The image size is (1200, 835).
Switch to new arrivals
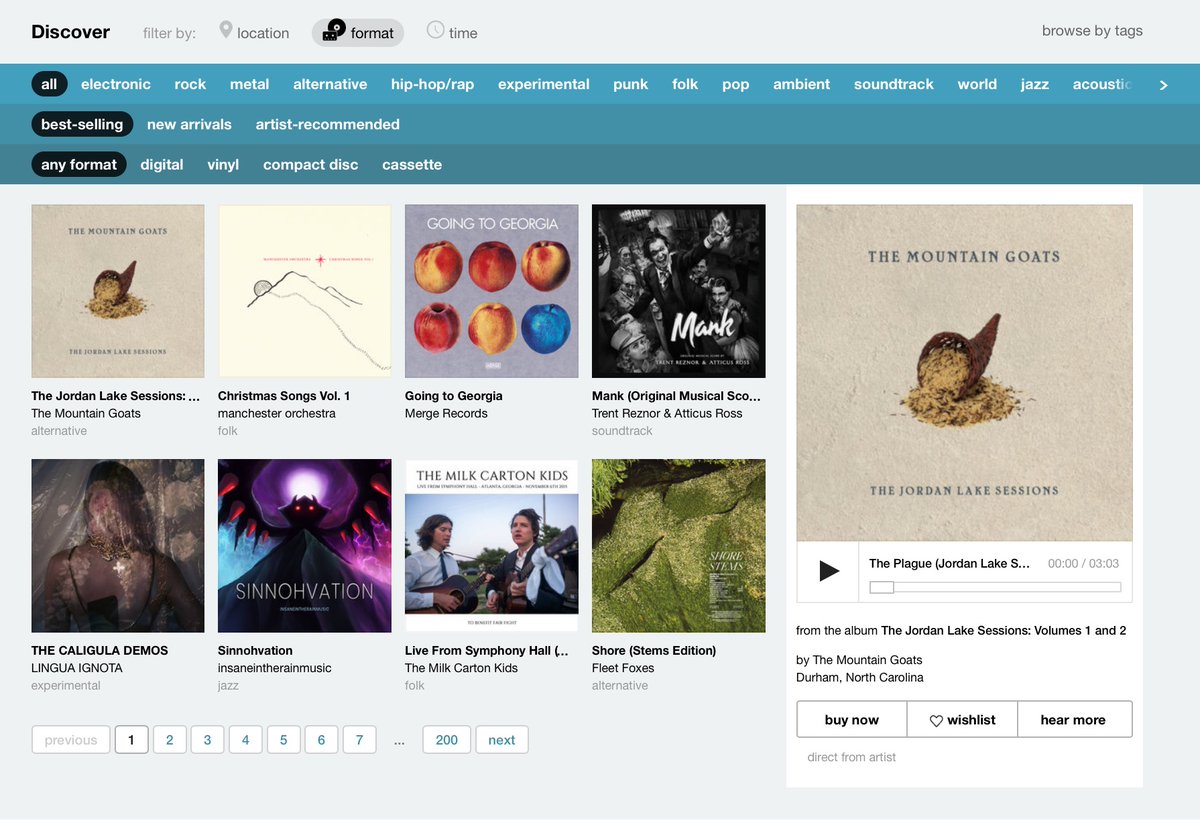click(x=189, y=124)
